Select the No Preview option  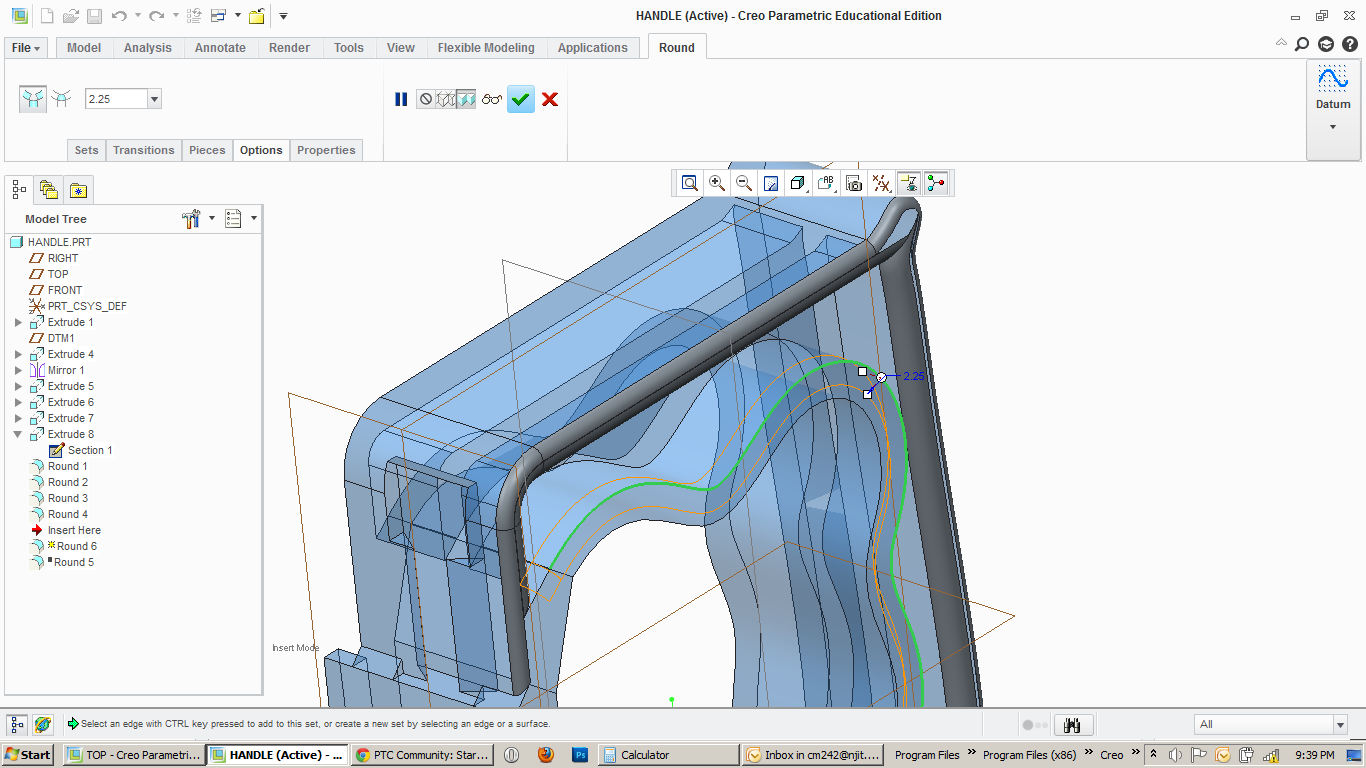tap(426, 99)
